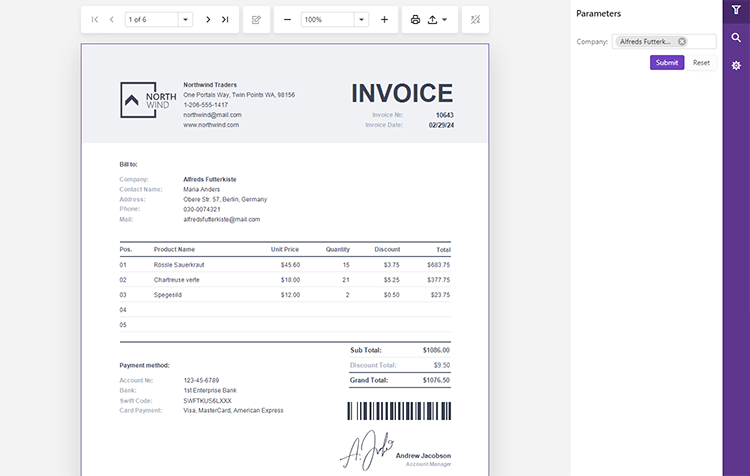Open the Export To dropdown
This screenshot has height=476, width=750.
coord(438,20)
